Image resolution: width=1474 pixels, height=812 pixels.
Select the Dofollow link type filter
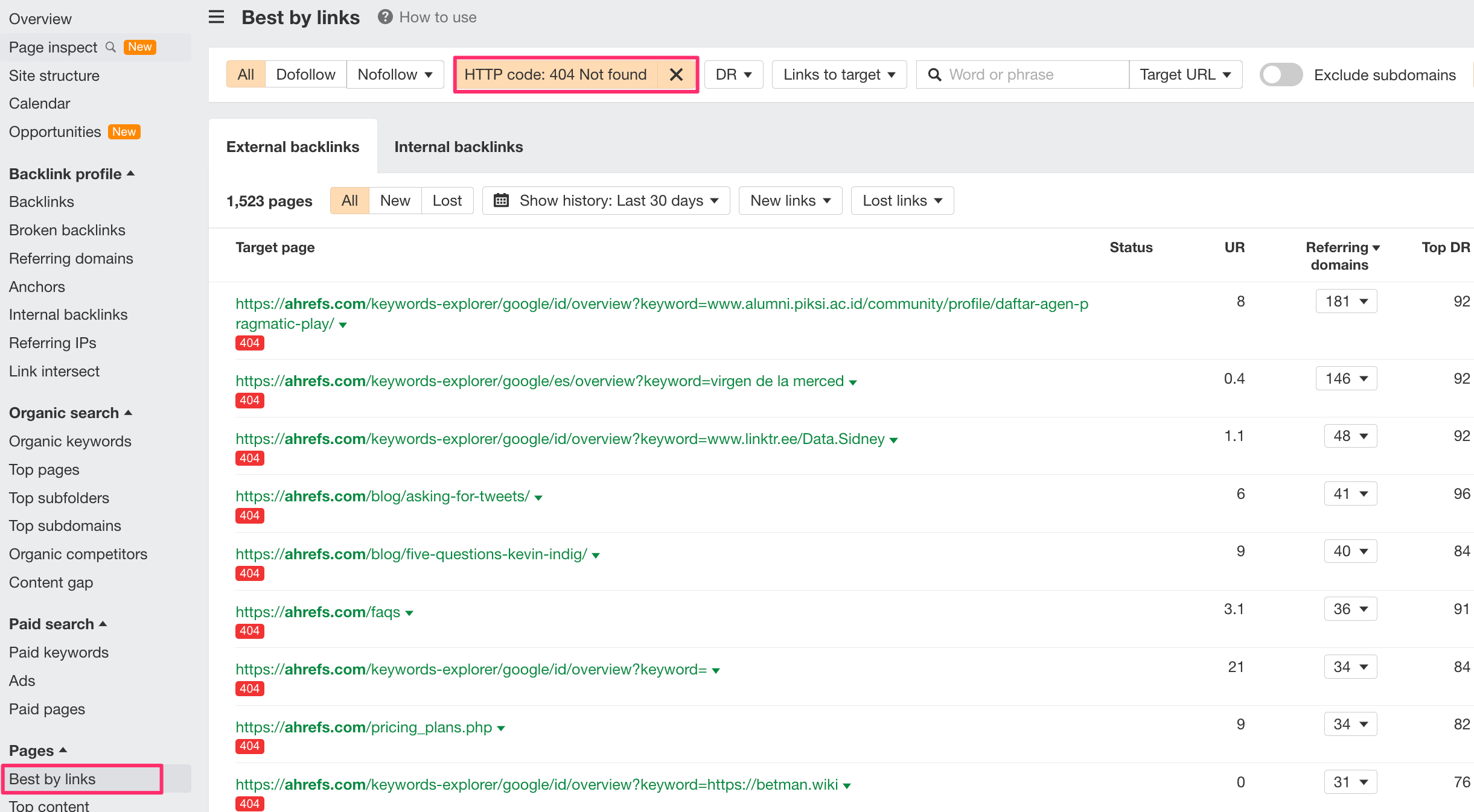click(x=305, y=75)
